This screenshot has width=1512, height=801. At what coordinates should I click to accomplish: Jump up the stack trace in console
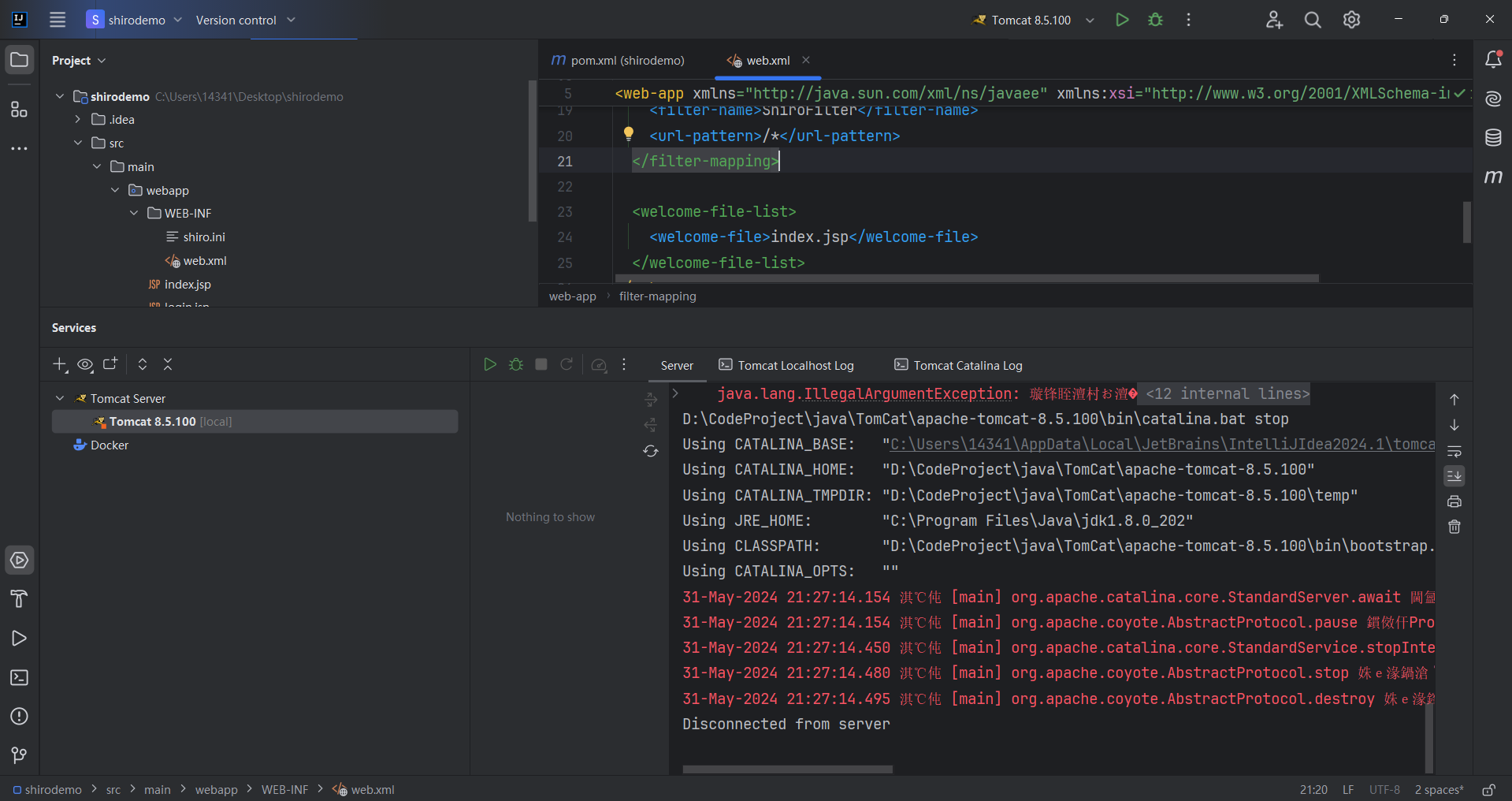tap(1454, 400)
